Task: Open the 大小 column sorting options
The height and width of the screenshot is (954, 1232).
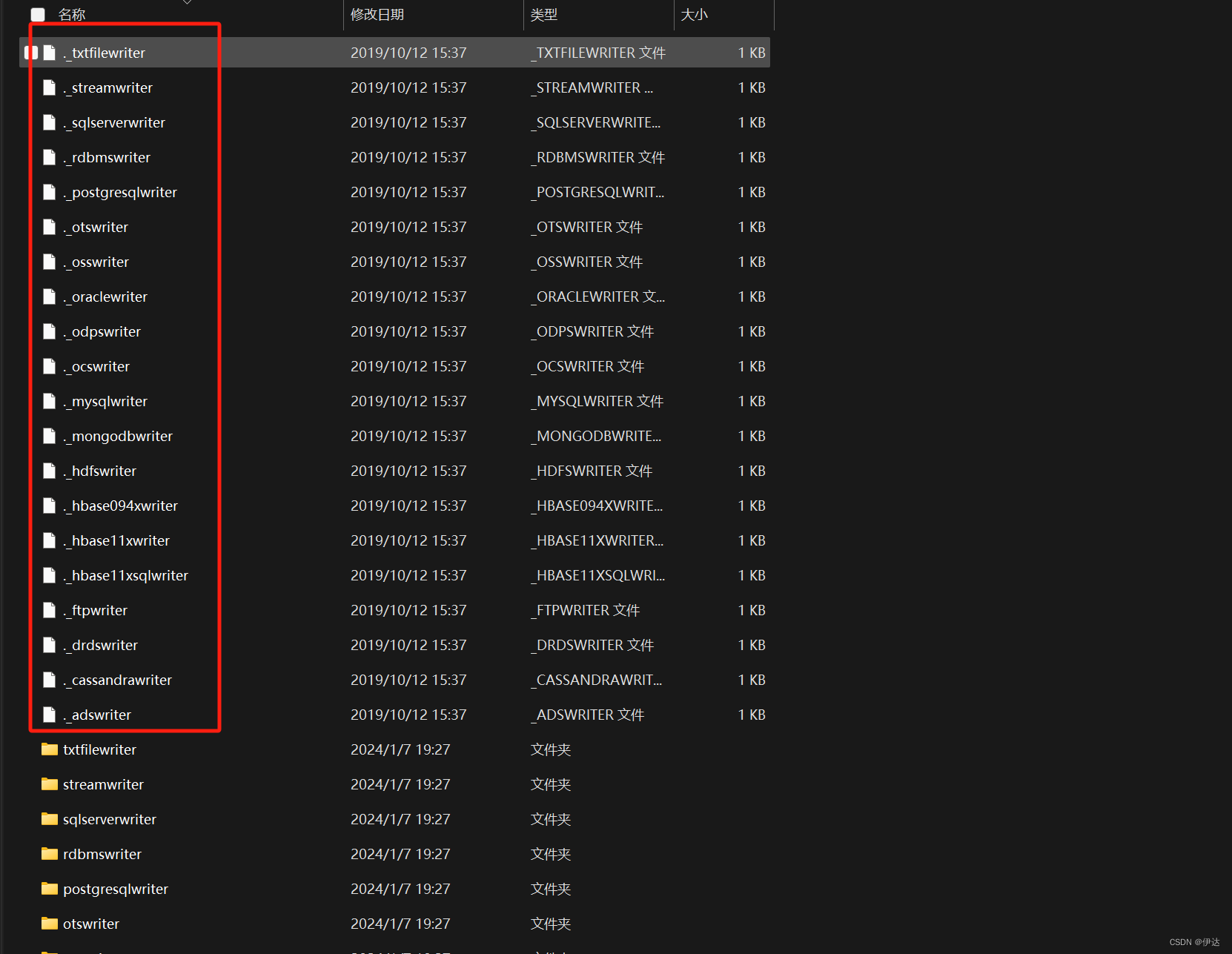Action: pos(695,14)
